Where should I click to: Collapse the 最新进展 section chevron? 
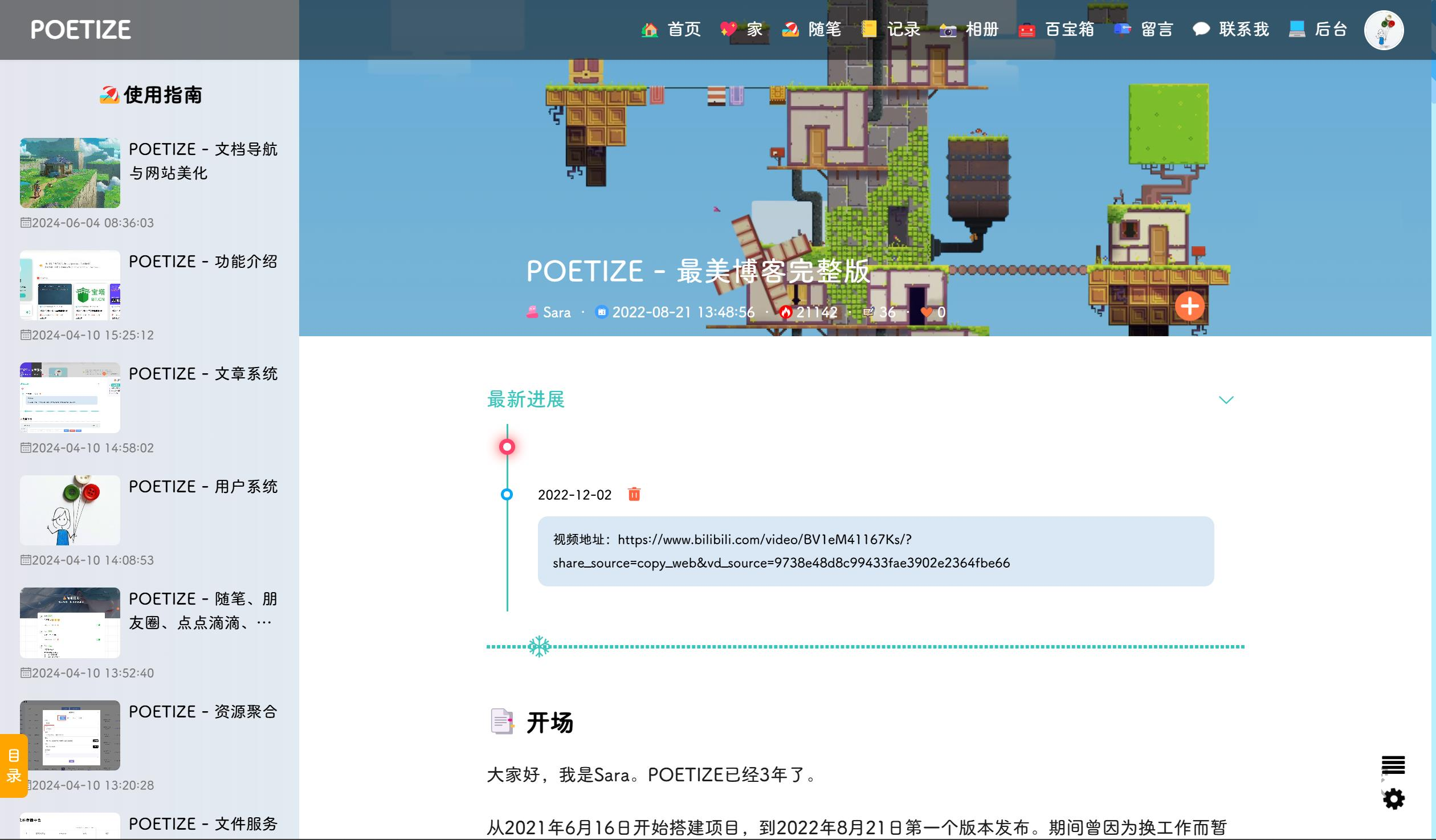(1226, 400)
